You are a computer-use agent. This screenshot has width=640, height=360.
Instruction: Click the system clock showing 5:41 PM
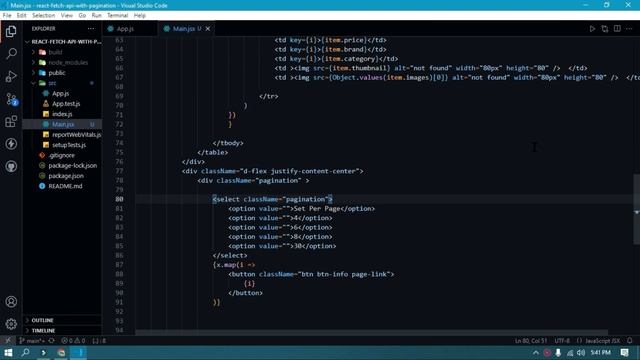pyautogui.click(x=600, y=353)
